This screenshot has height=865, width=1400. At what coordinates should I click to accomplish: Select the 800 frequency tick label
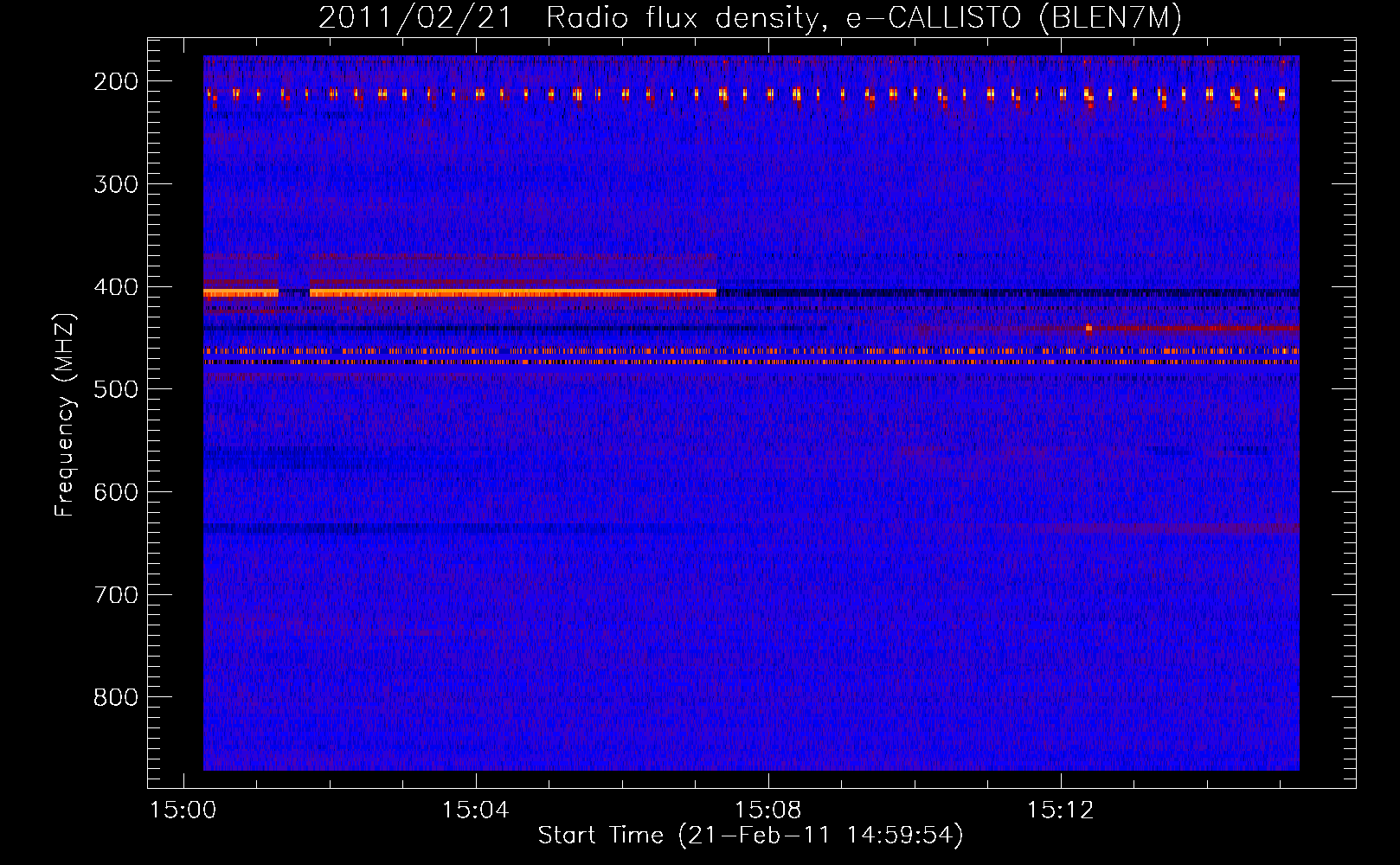[116, 697]
